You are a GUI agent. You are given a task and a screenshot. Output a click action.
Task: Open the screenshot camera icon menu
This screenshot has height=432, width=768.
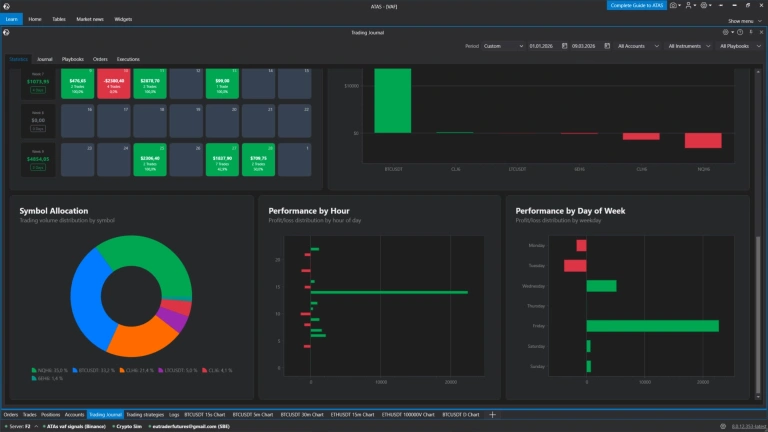(x=674, y=5)
